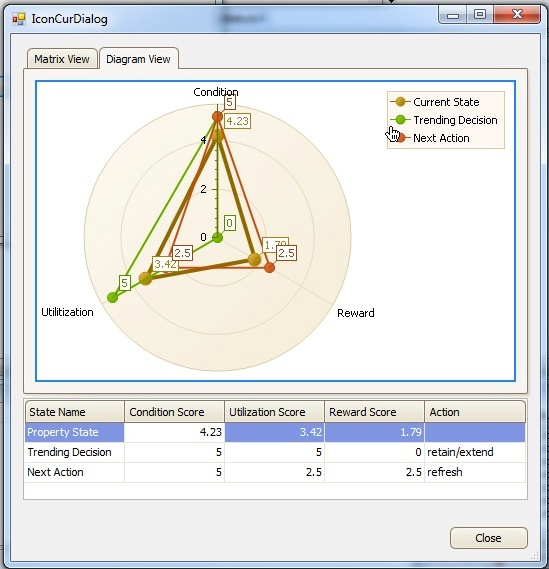Close the dialog with the Close button
The height and width of the screenshot is (569, 549).
488,538
